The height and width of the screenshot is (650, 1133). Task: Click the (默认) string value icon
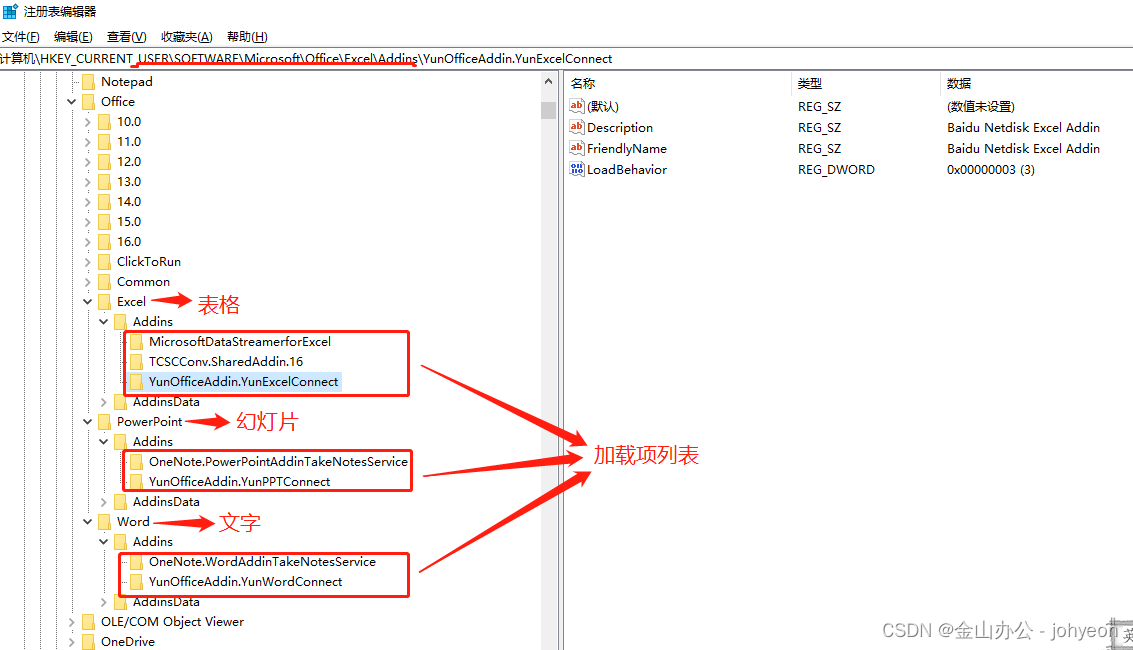[577, 106]
